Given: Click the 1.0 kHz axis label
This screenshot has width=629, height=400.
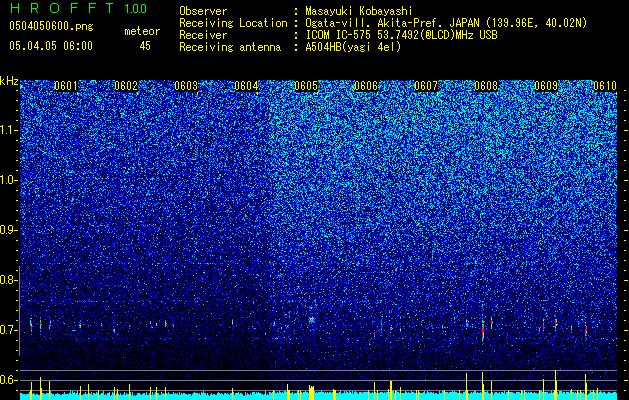Looking at the screenshot, I should (x=8, y=181).
